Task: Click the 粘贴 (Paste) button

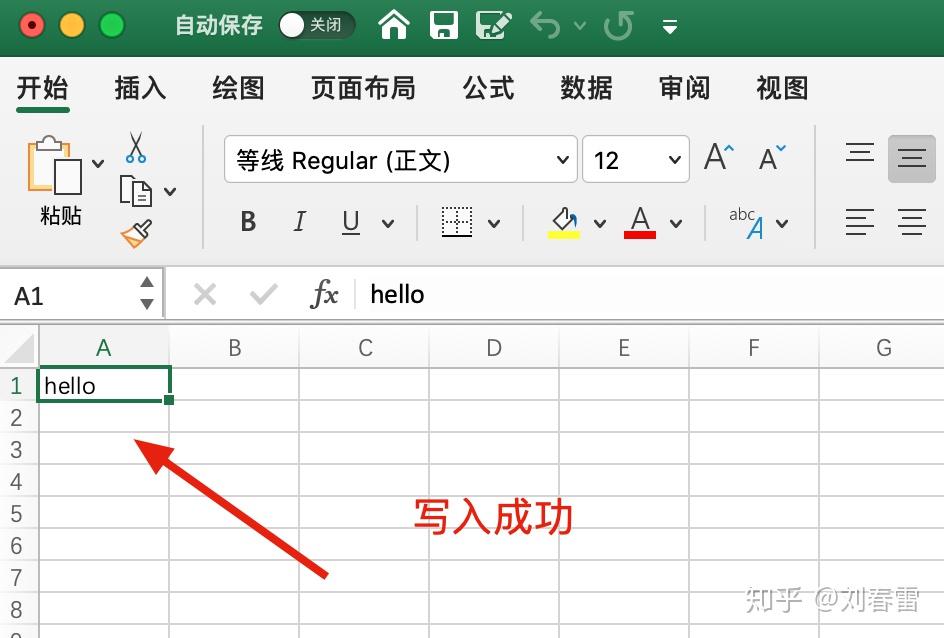Action: (x=58, y=180)
